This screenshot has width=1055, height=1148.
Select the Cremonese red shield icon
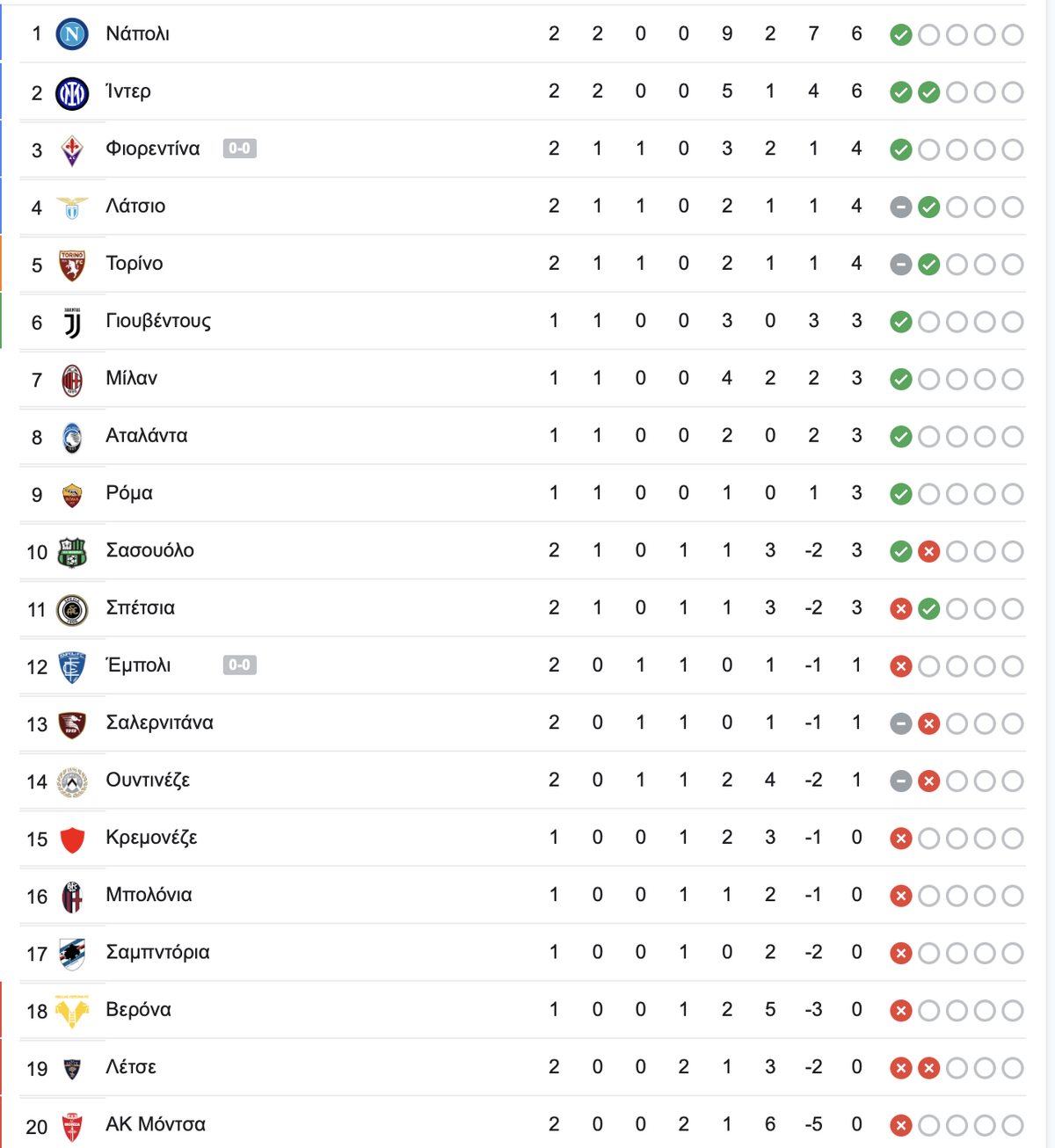click(72, 839)
